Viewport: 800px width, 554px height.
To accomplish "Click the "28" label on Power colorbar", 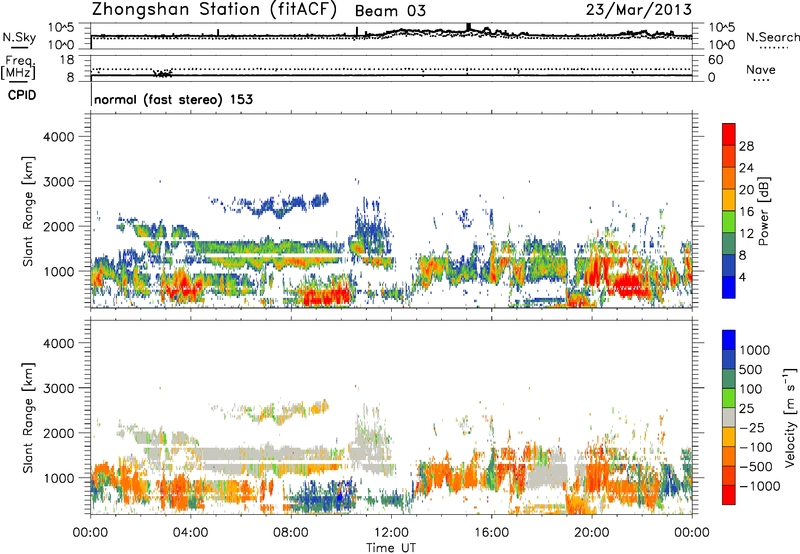I will coord(746,146).
